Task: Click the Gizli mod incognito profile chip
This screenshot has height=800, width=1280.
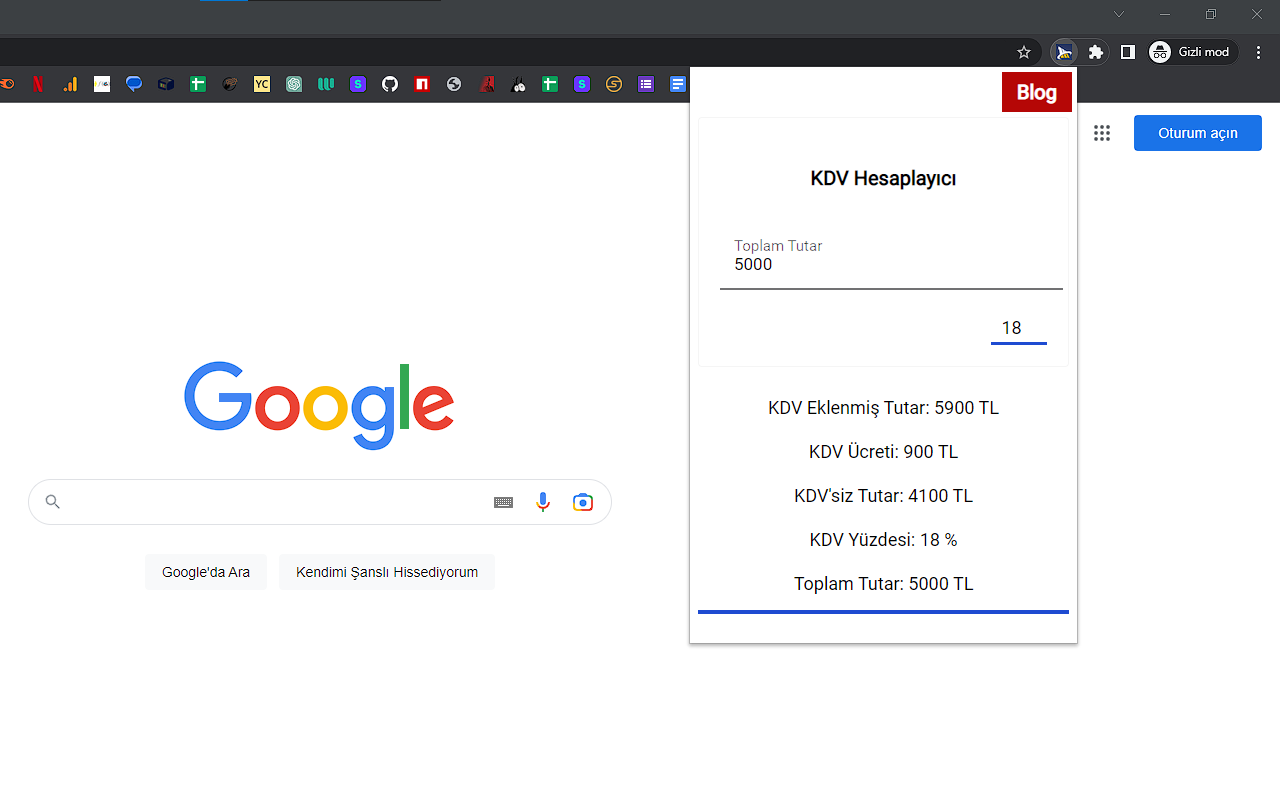Action: (x=1192, y=52)
